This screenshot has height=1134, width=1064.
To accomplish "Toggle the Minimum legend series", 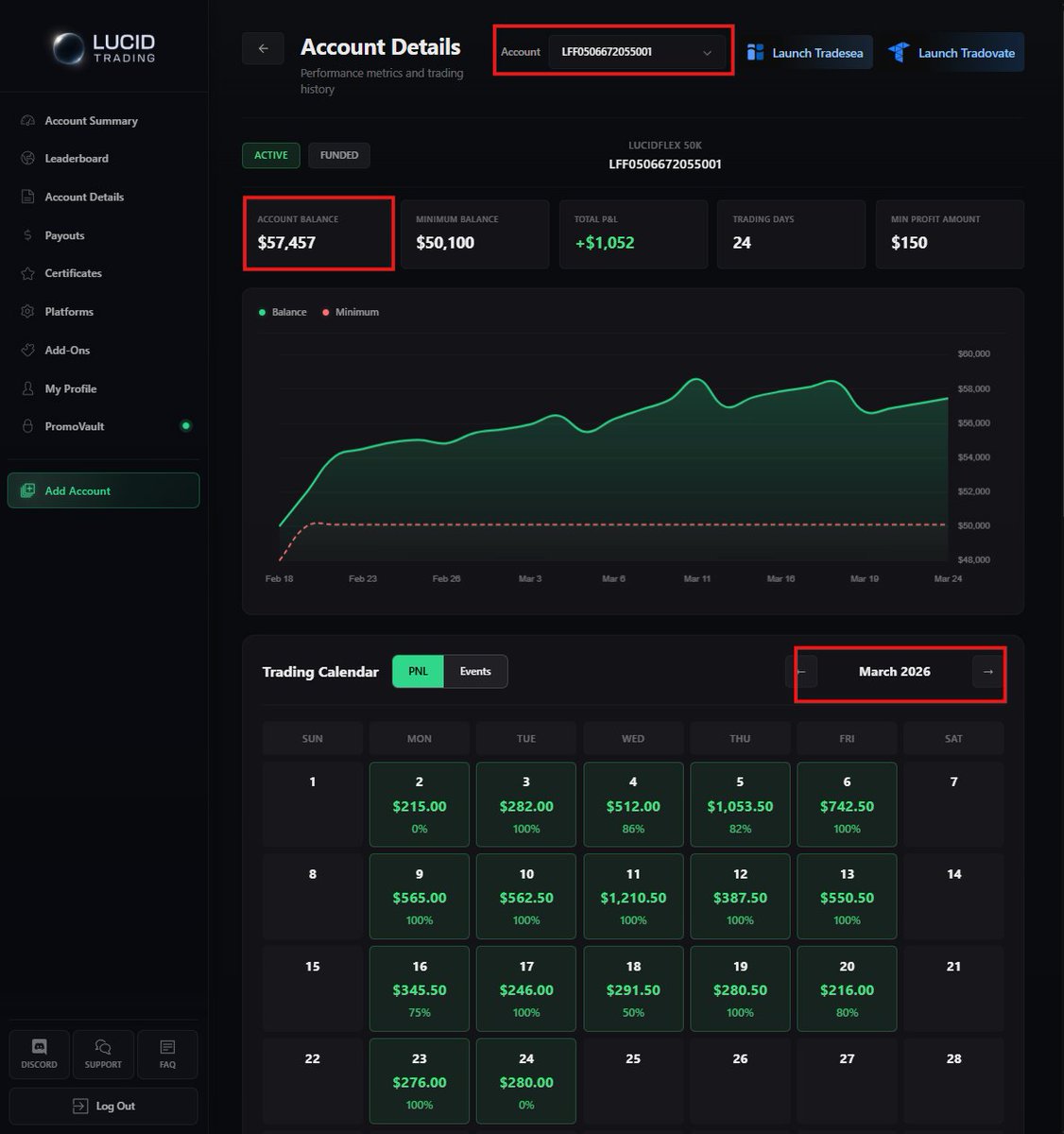I will click(x=351, y=312).
